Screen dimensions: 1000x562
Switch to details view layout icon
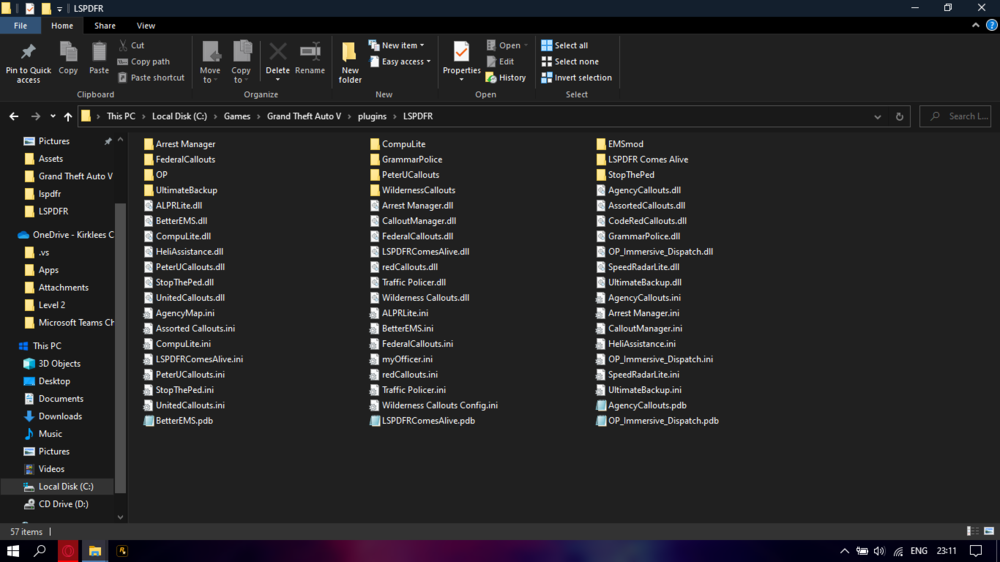pos(972,531)
